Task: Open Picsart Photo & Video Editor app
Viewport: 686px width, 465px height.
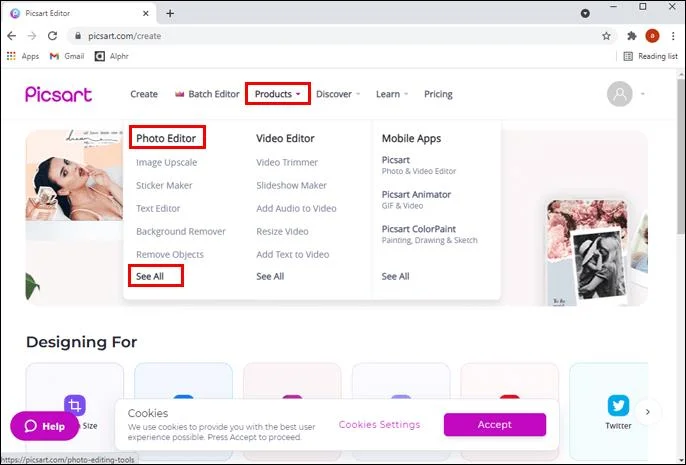Action: coord(419,165)
